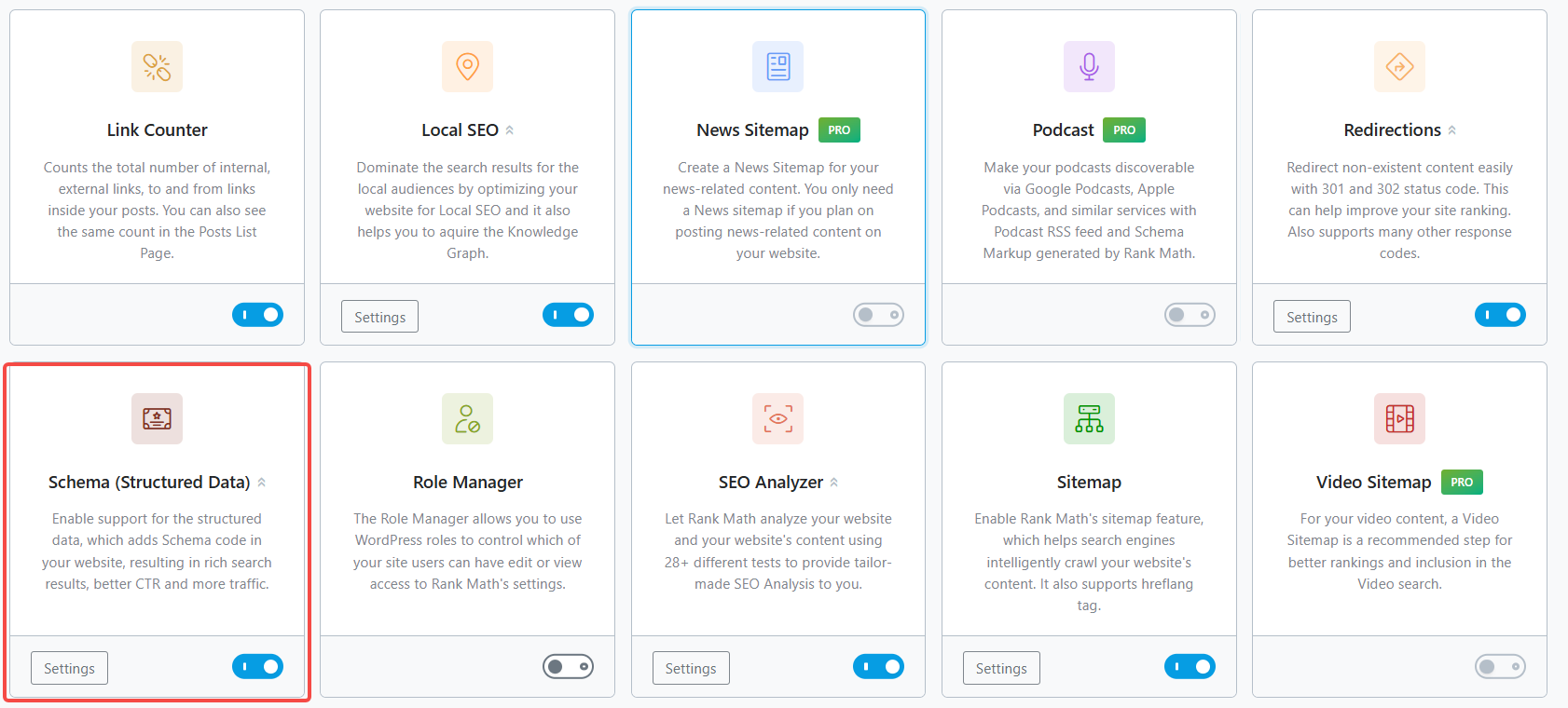The width and height of the screenshot is (1568, 708).
Task: Click the News Sitemap newspaper icon
Action: tap(777, 67)
